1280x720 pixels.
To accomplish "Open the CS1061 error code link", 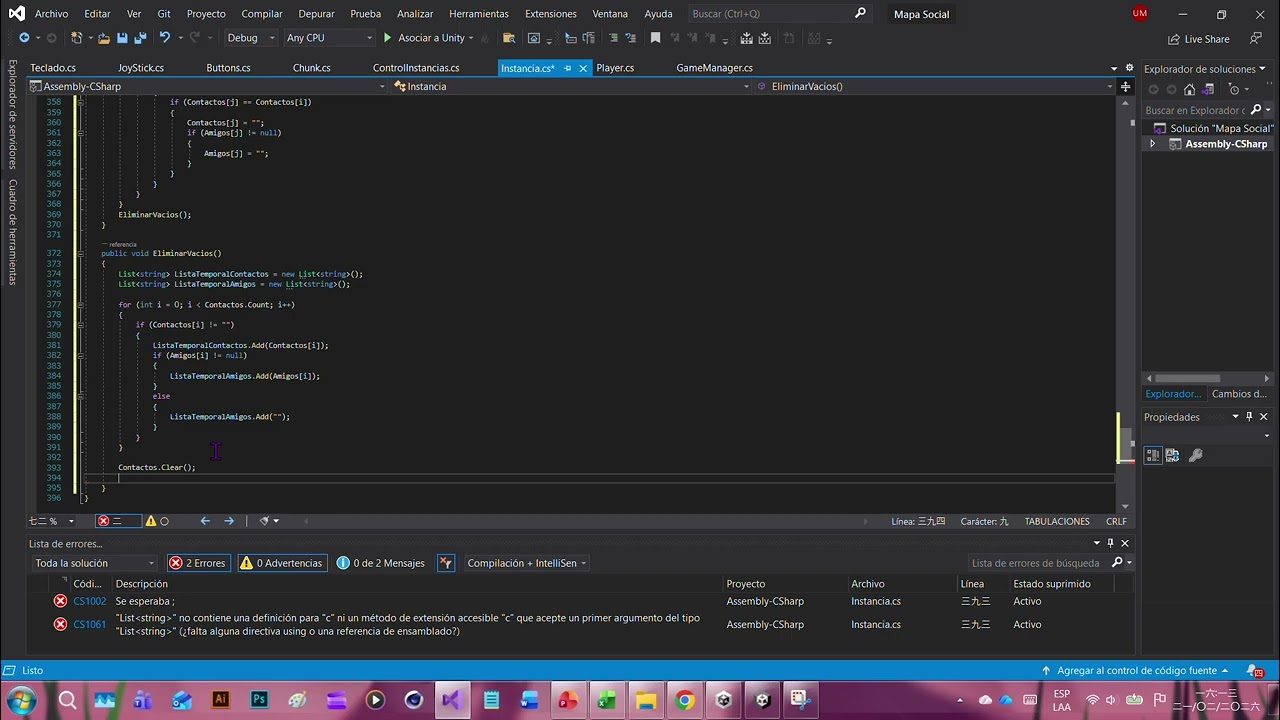I will tap(89, 624).
